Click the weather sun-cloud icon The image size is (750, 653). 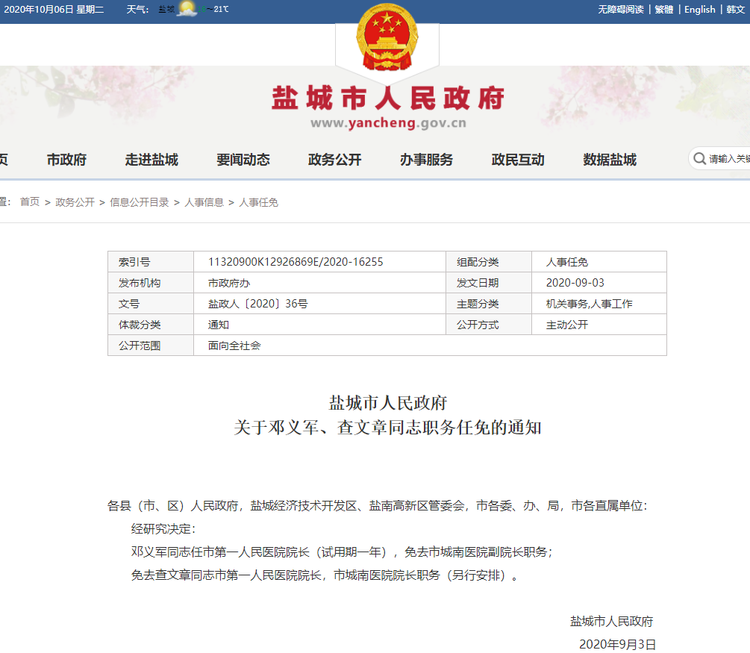coord(187,9)
